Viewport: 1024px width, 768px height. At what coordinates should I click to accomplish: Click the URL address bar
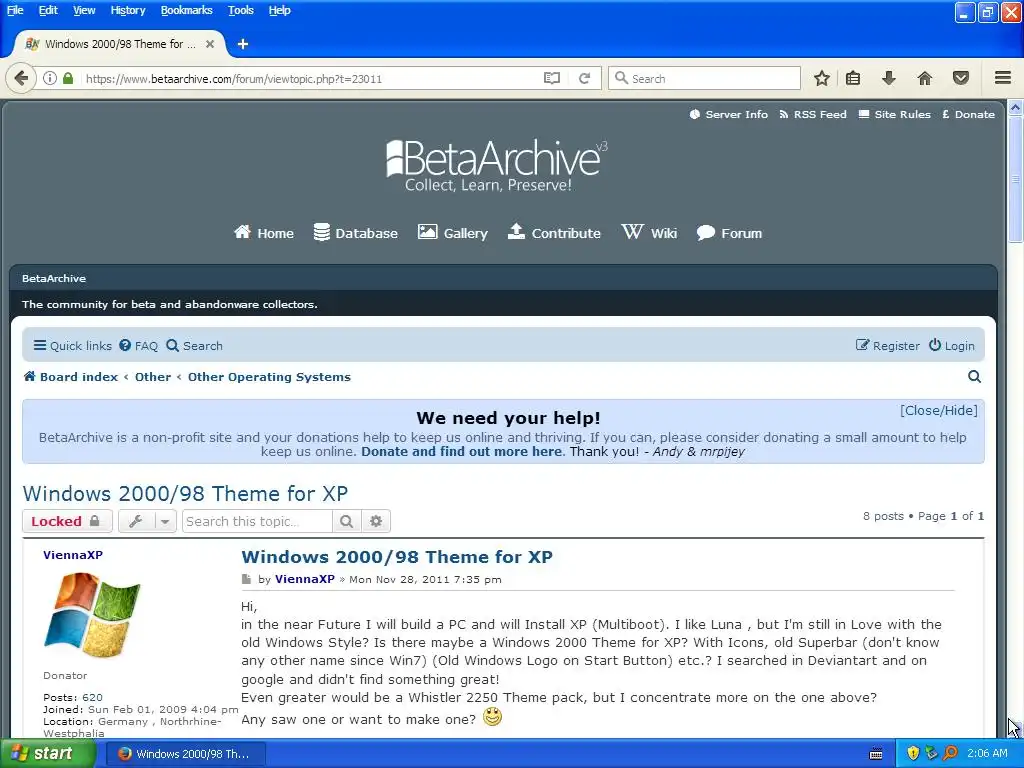coord(310,78)
